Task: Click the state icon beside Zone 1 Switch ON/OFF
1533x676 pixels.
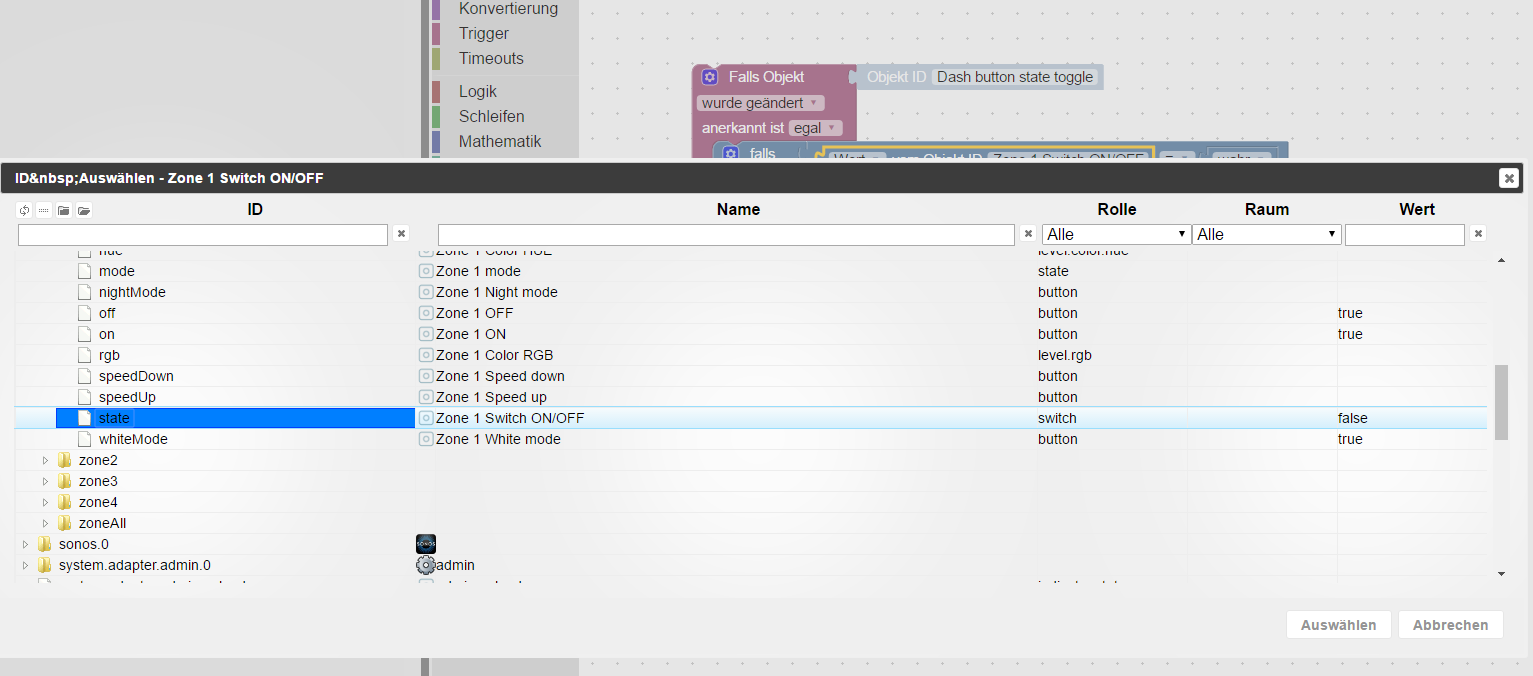Action: click(x=426, y=418)
